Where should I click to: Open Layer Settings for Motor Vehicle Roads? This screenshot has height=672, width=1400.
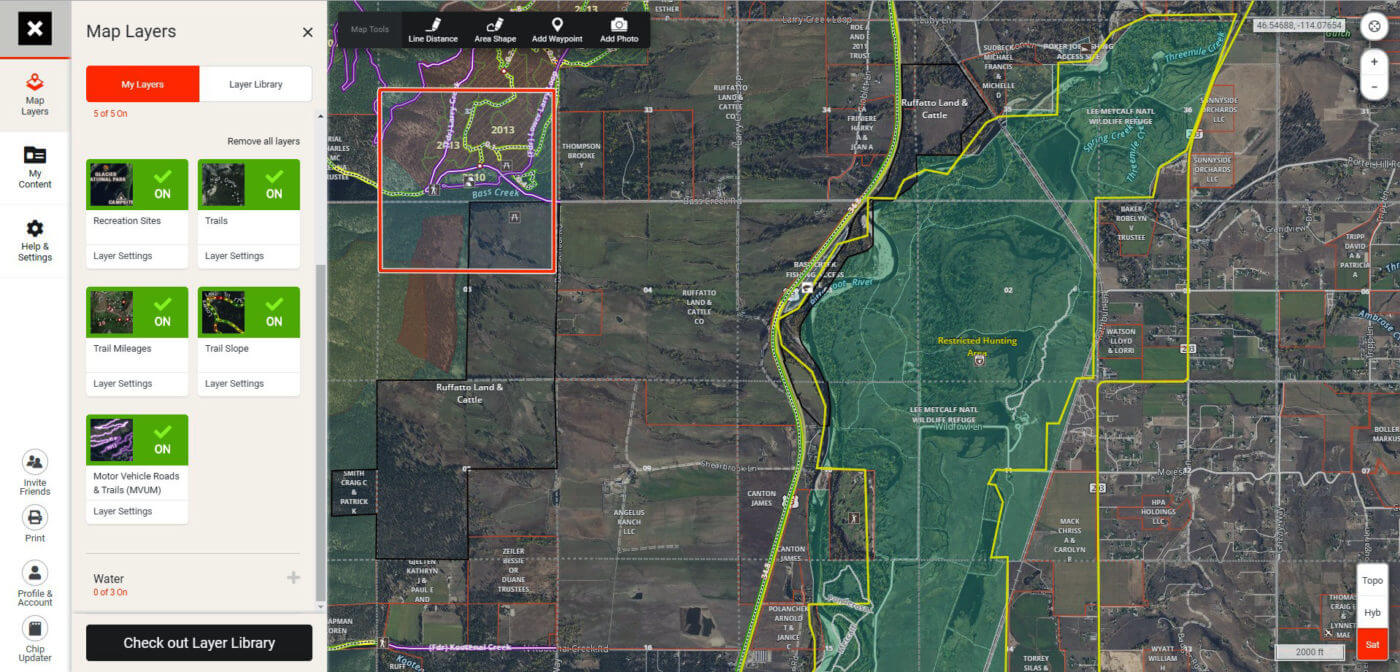pyautogui.click(x=123, y=511)
